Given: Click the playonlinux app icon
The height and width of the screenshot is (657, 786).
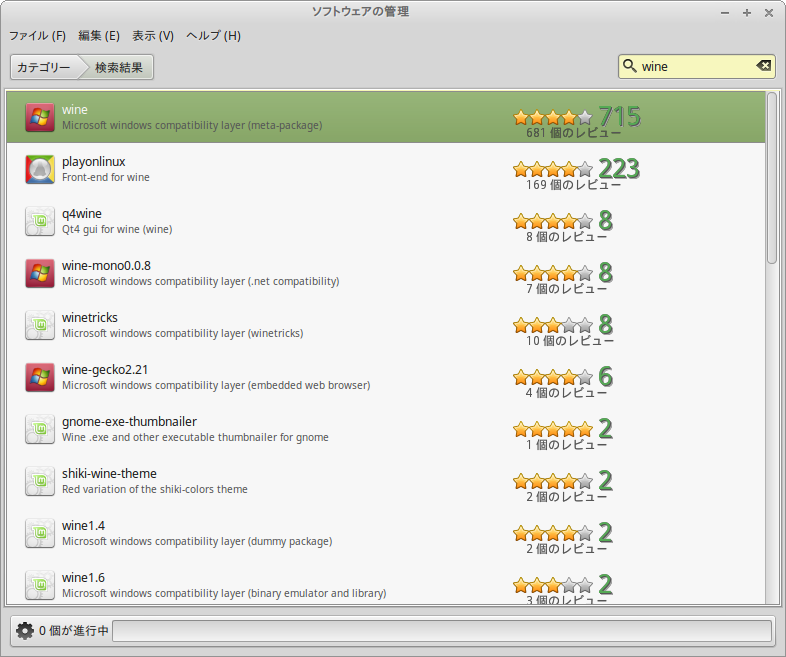Looking at the screenshot, I should 40,169.
